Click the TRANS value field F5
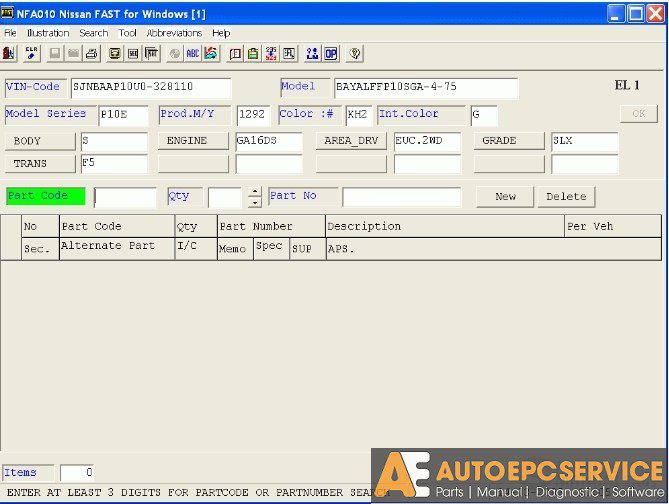 coord(114,164)
